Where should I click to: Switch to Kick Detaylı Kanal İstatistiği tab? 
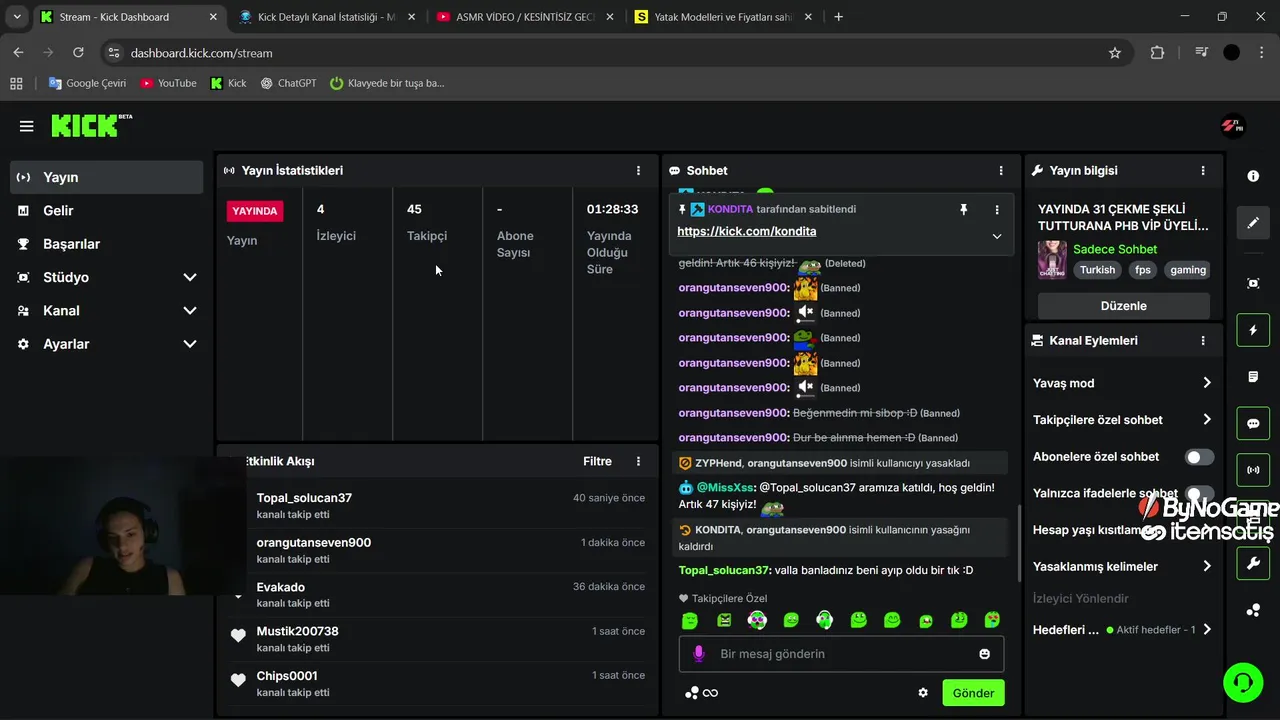coord(327,17)
